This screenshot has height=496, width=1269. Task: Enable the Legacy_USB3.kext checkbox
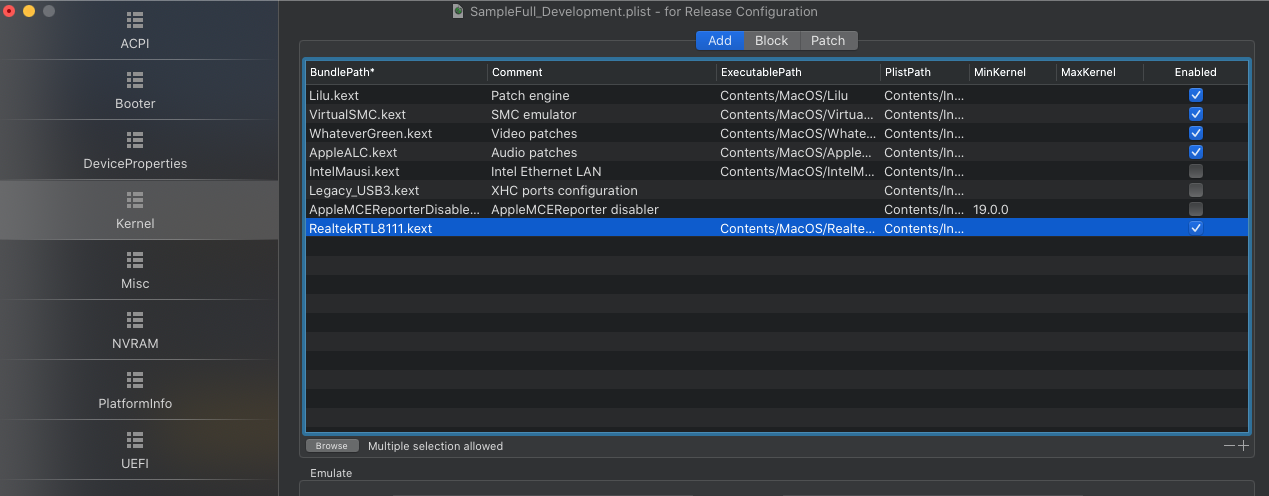[1196, 190]
